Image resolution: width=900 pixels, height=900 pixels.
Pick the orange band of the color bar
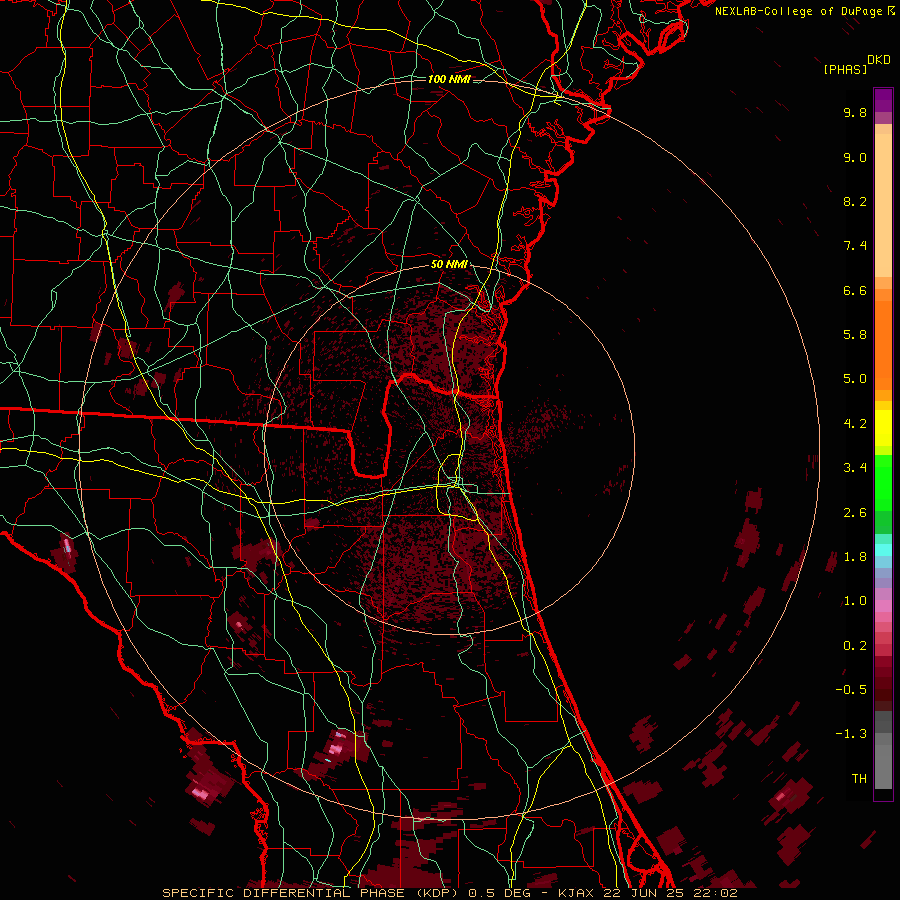click(x=883, y=346)
